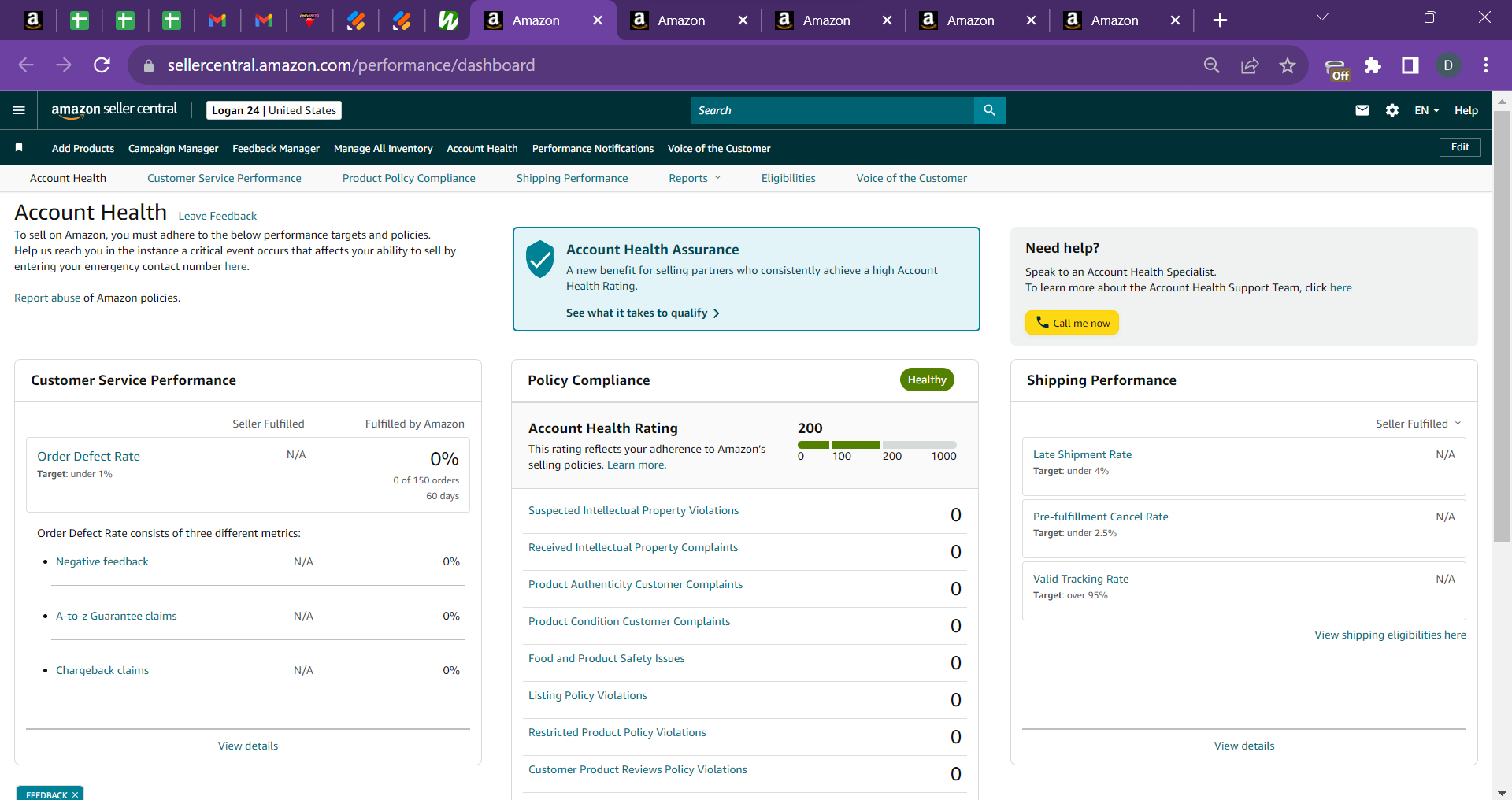Click the browser zoom magnifier icon
The height and width of the screenshot is (800, 1512).
click(x=1212, y=65)
